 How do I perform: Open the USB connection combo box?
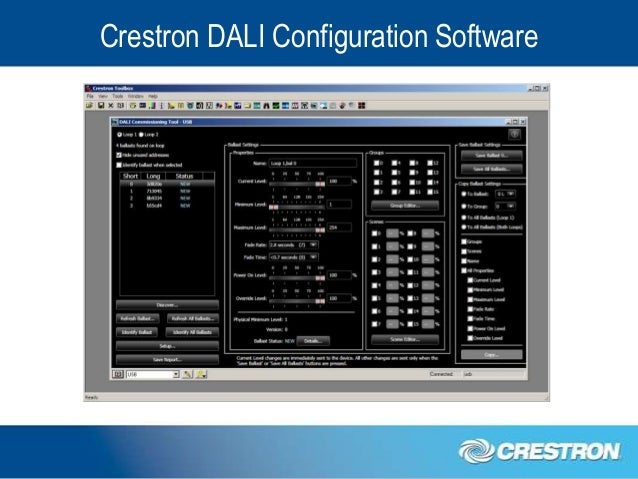(153, 374)
